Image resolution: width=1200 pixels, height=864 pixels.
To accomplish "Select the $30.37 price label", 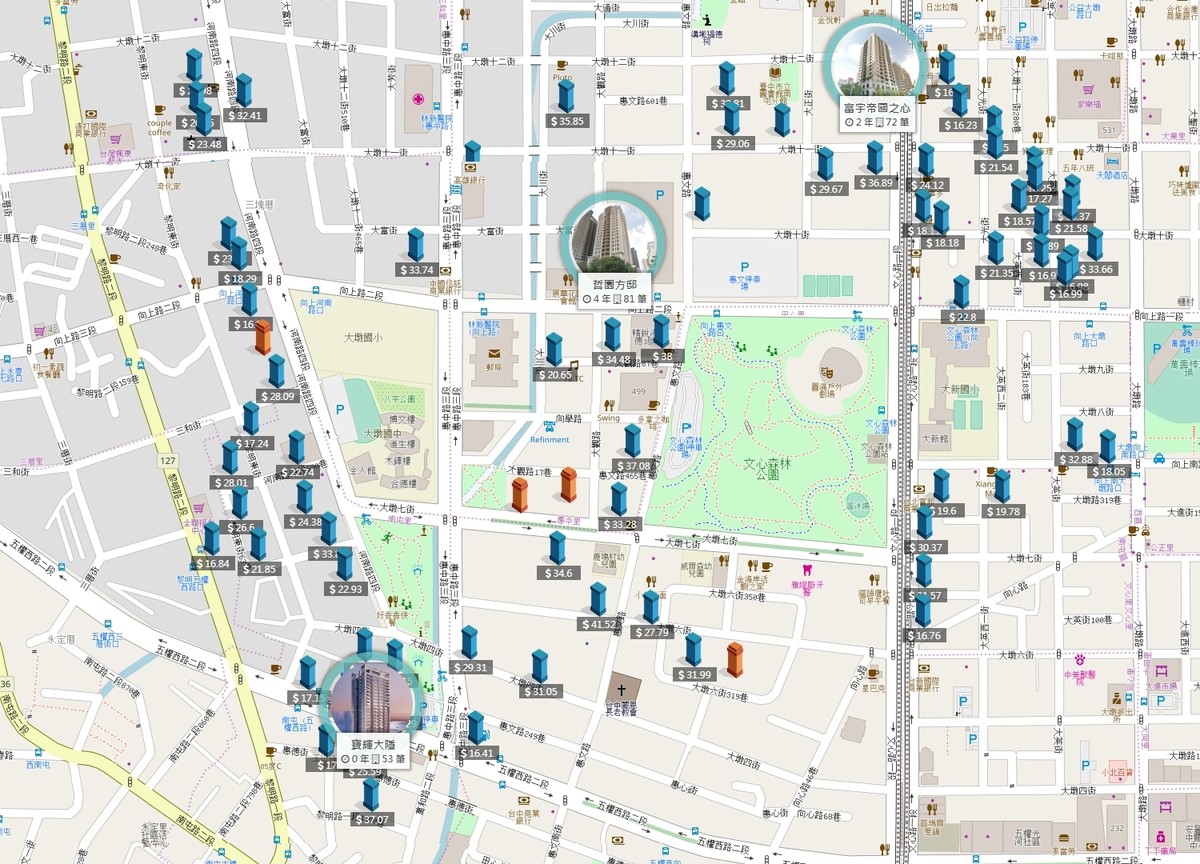I will (925, 547).
